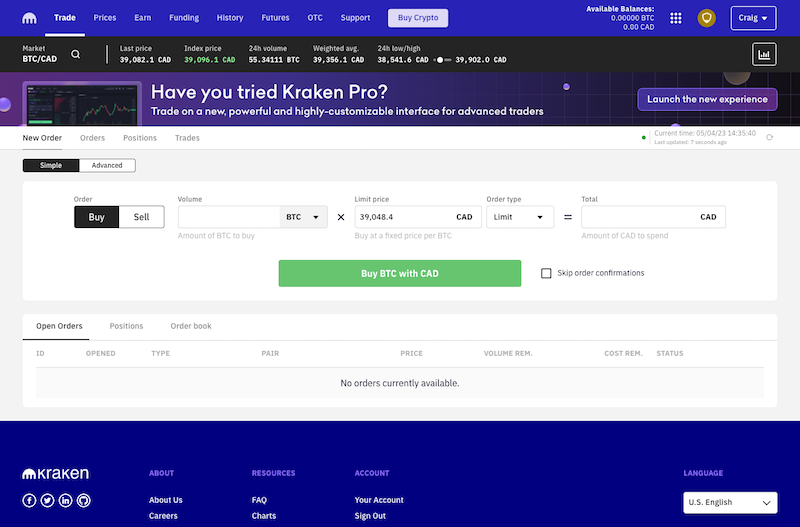This screenshot has width=800, height=527.
Task: Open the Futures menu
Action: 276,18
